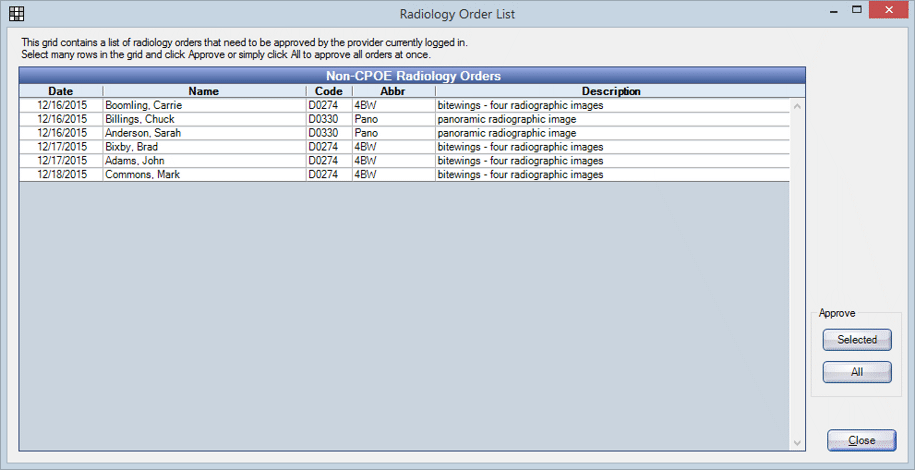This screenshot has height=470, width=915.
Task: Select the Boomling, Carrie order row
Action: click(x=204, y=105)
